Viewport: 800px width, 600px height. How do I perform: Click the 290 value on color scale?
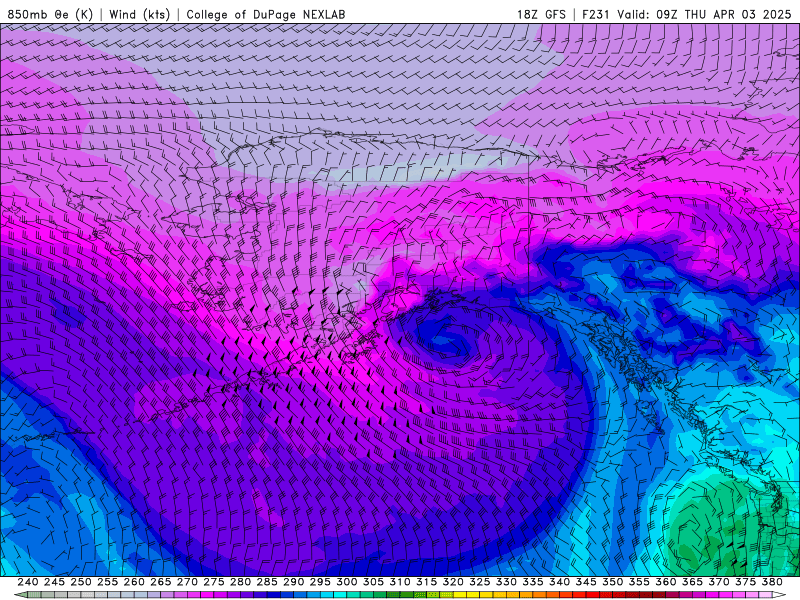[x=293, y=582]
